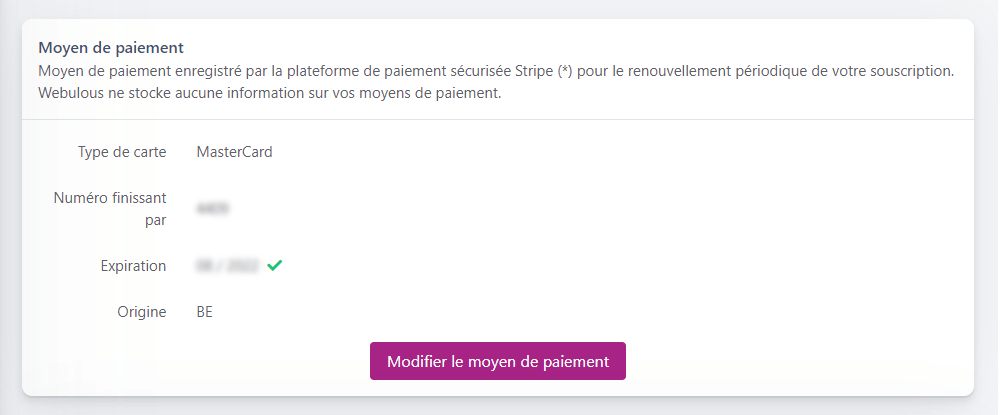1000x415 pixels.
Task: Click the Moyen de paiement heading
Action: coord(111,47)
